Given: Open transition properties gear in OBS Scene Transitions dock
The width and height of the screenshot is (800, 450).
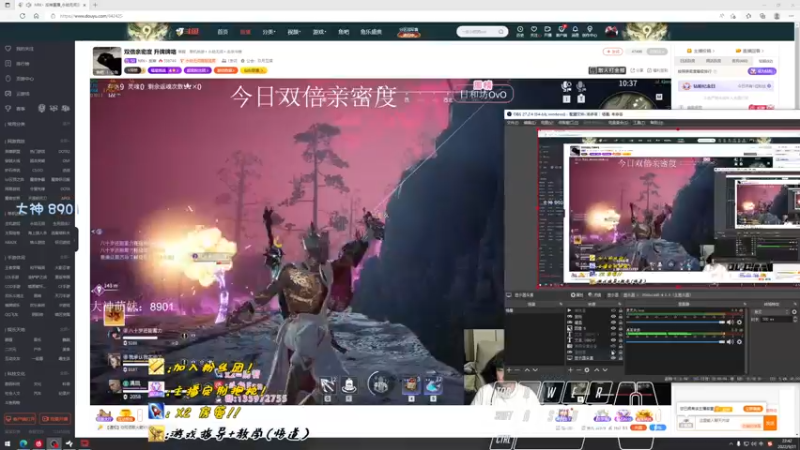Looking at the screenshot, I should point(794,312).
